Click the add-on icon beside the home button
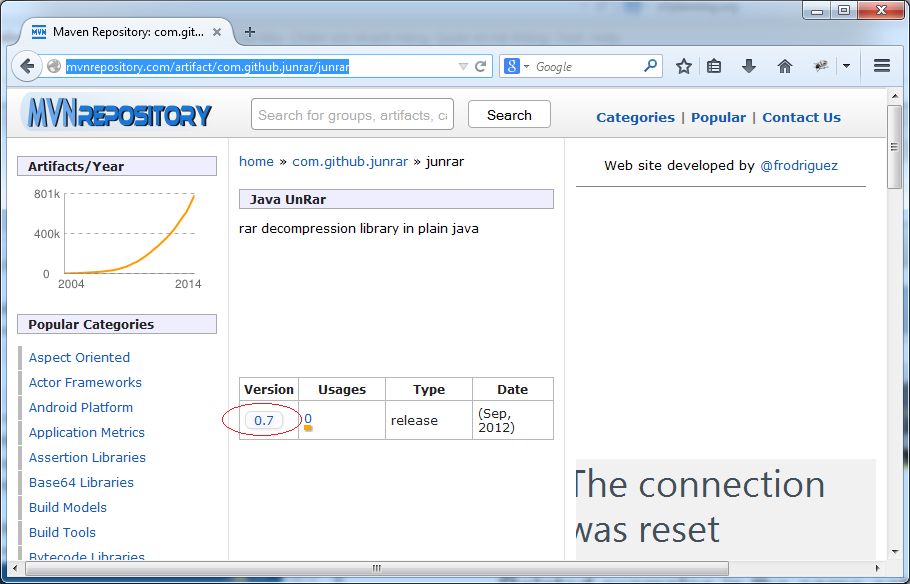 pyautogui.click(x=821, y=66)
